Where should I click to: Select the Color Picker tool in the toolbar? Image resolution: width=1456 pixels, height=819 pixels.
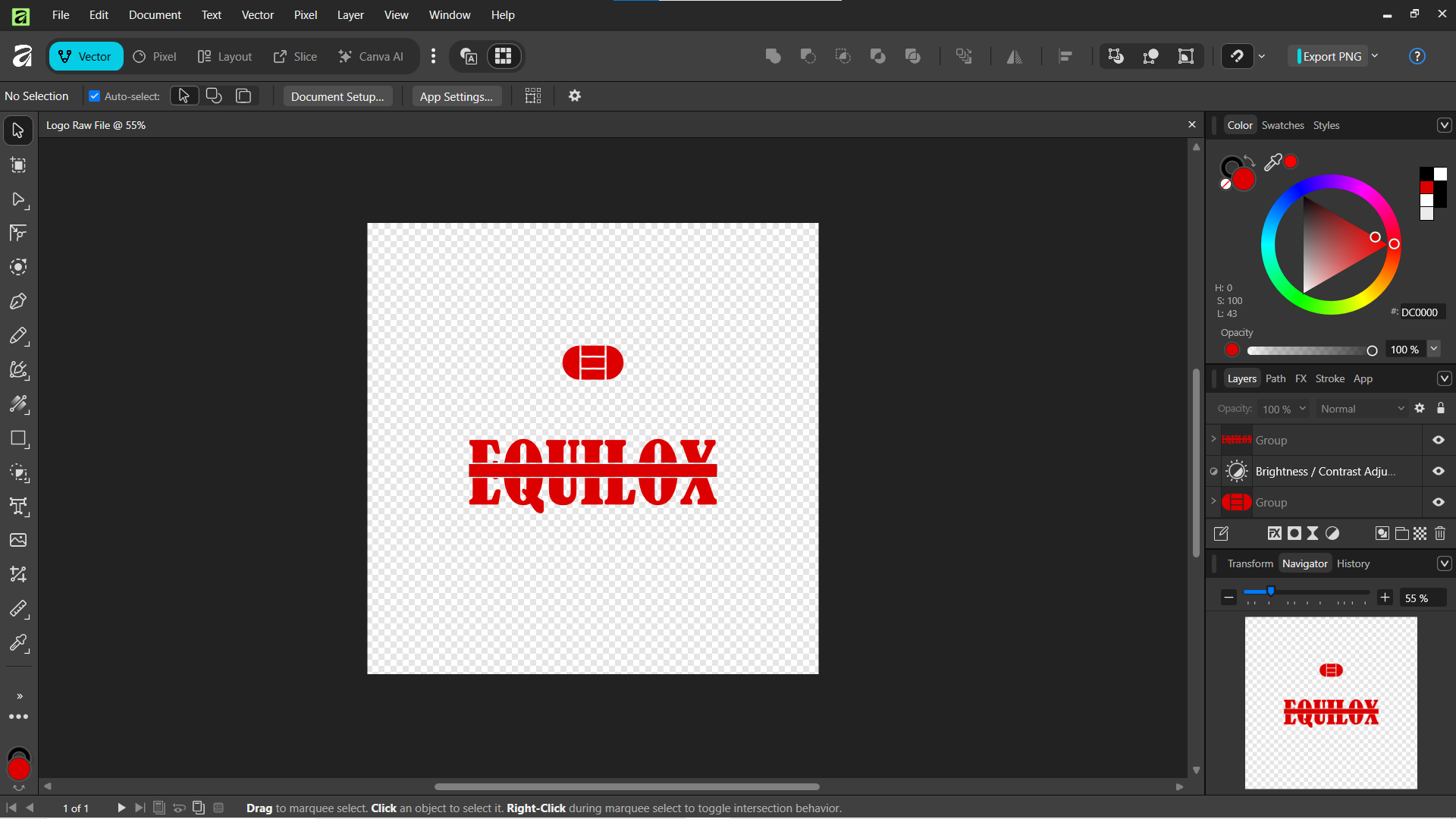point(18,643)
